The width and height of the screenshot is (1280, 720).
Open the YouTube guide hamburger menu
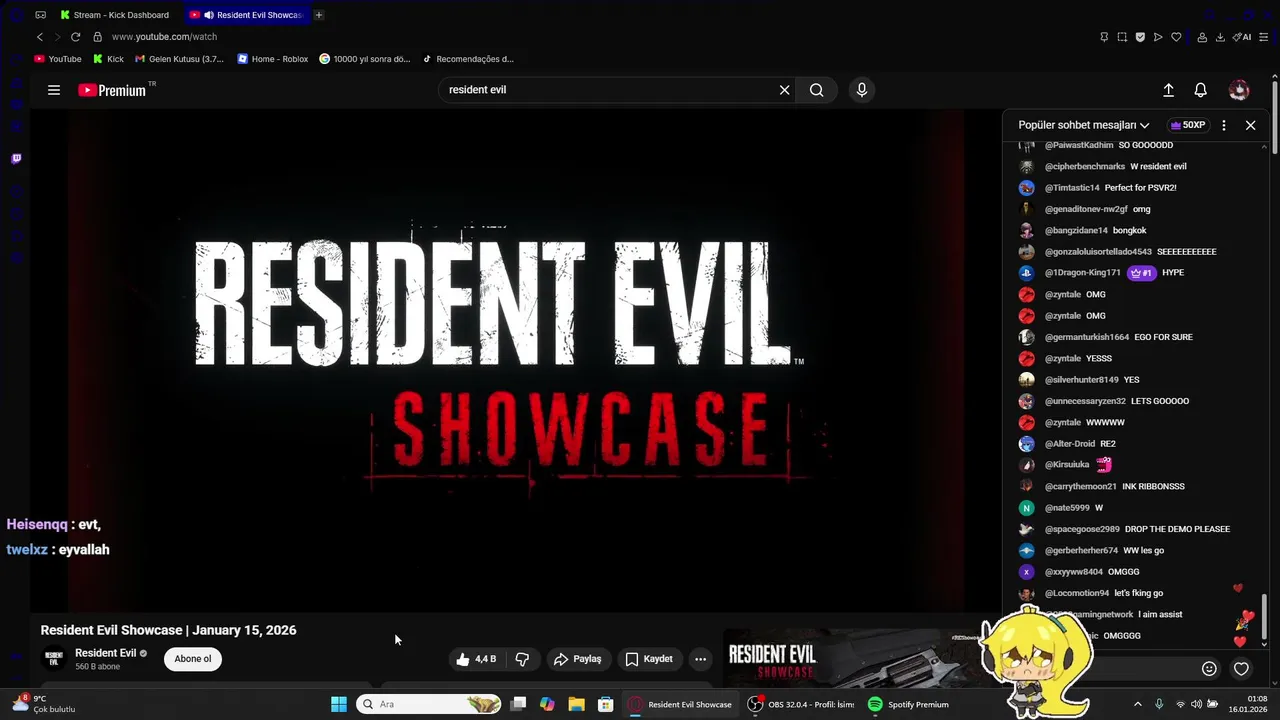click(x=54, y=90)
